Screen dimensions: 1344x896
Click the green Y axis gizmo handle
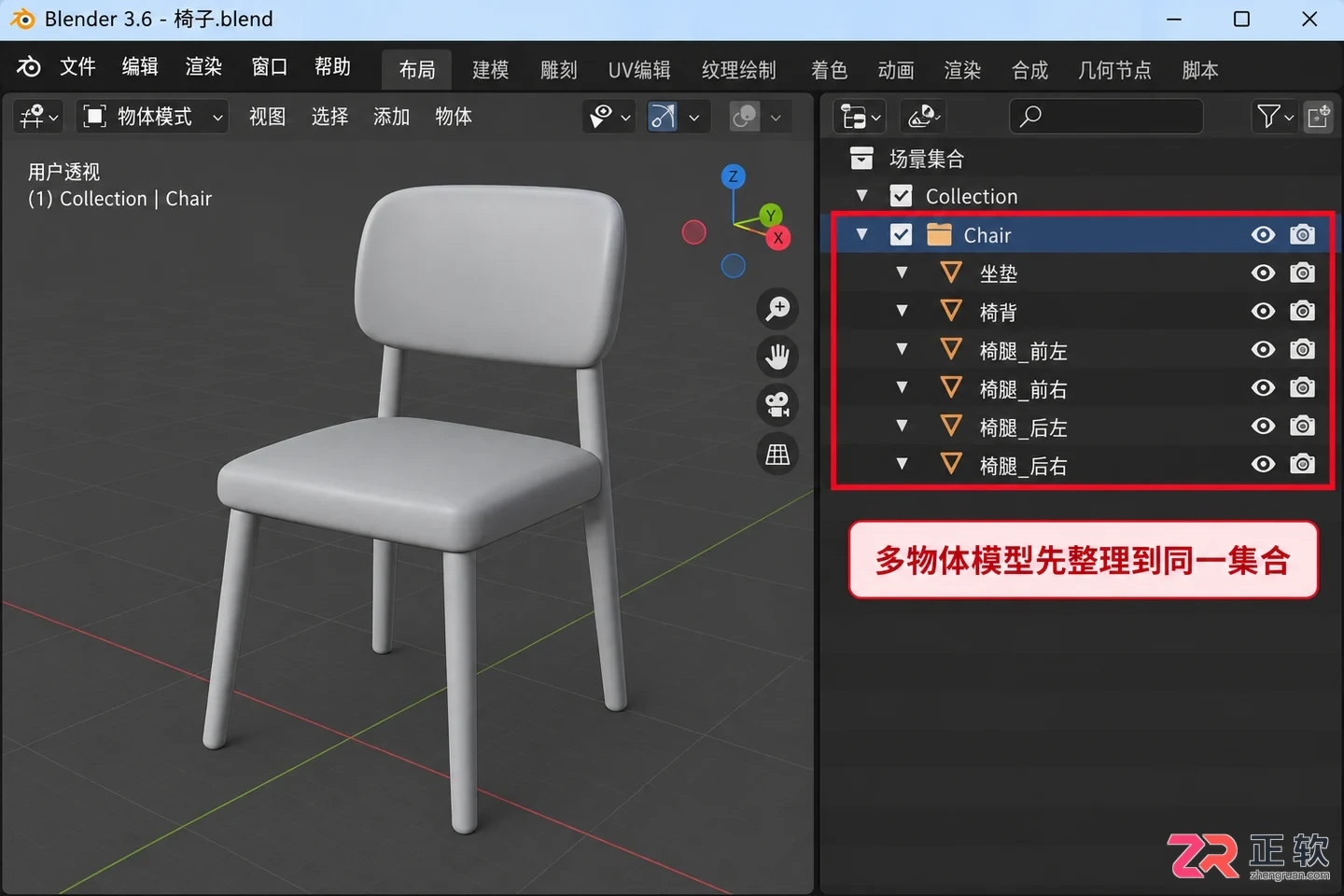click(x=770, y=216)
